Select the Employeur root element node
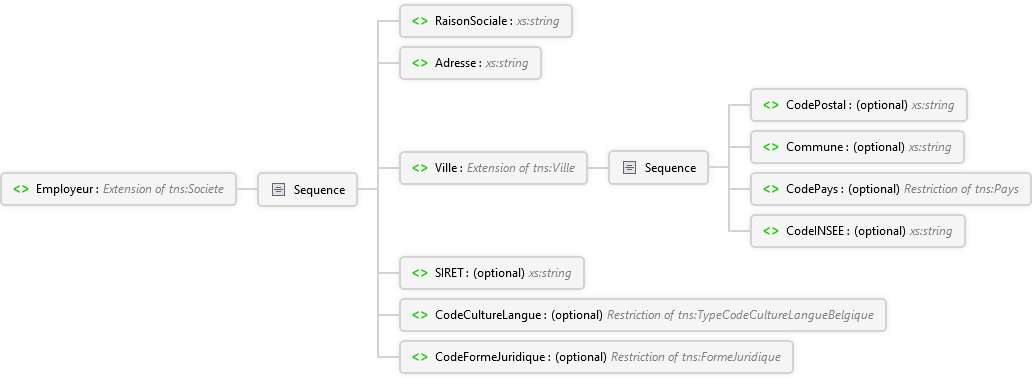 click(x=118, y=189)
